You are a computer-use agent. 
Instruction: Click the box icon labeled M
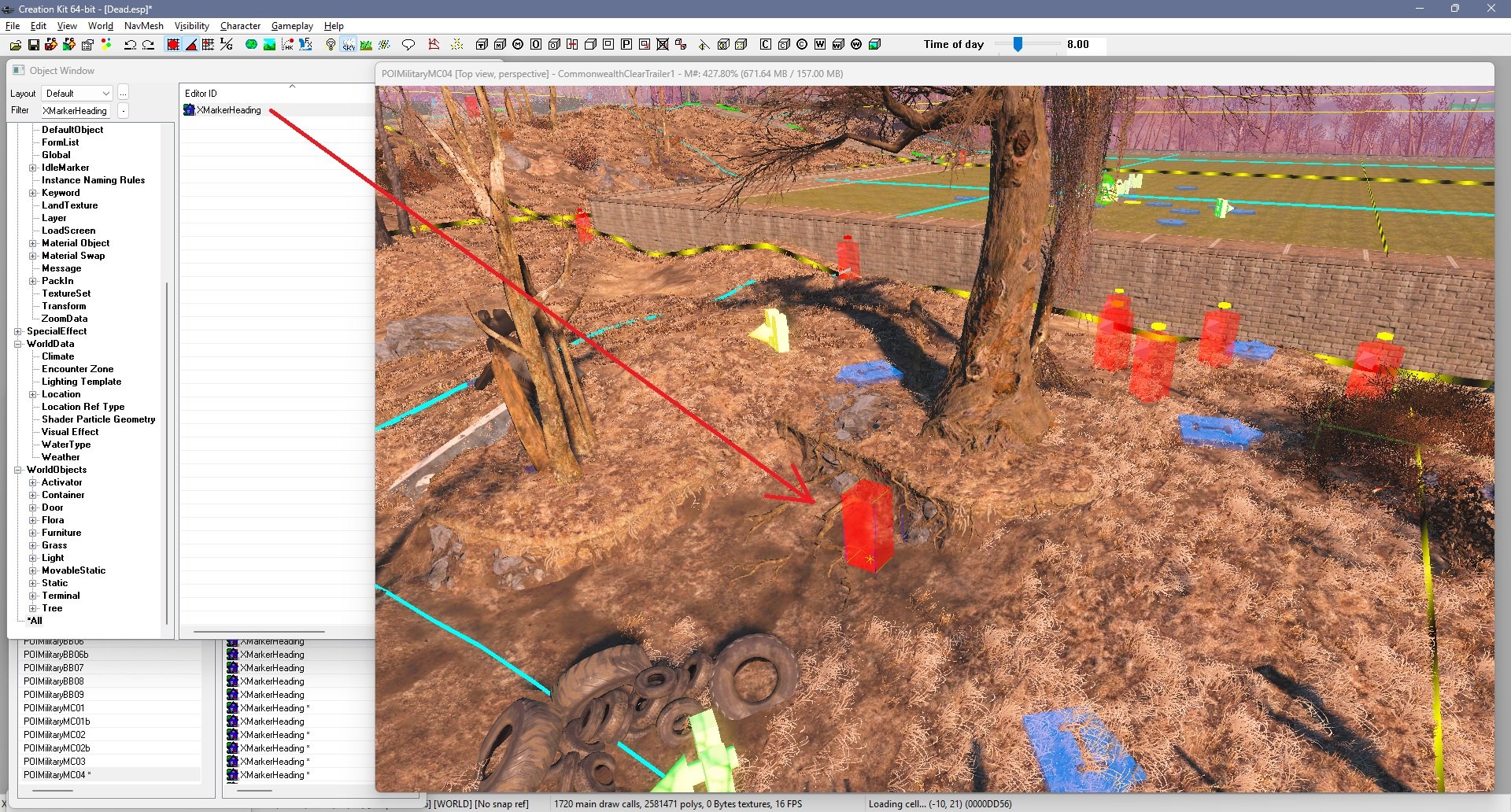pyautogui.click(x=500, y=45)
